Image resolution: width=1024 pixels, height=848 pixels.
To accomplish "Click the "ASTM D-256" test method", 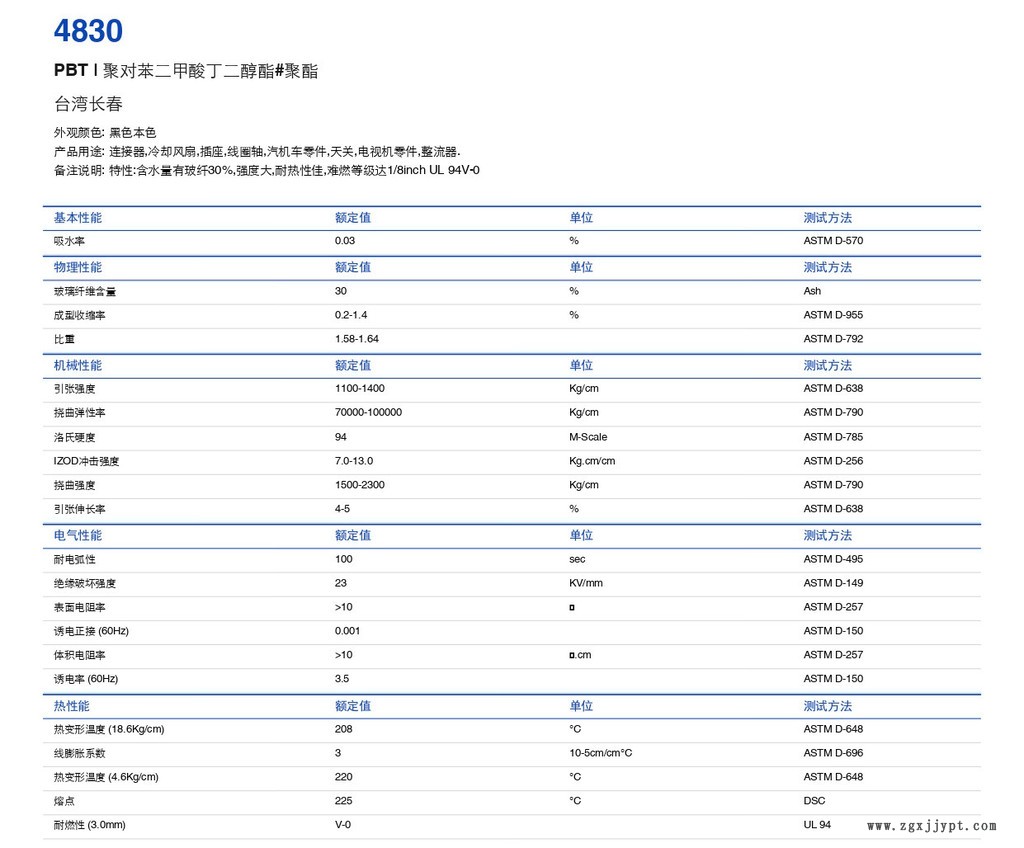I will tap(833, 461).
